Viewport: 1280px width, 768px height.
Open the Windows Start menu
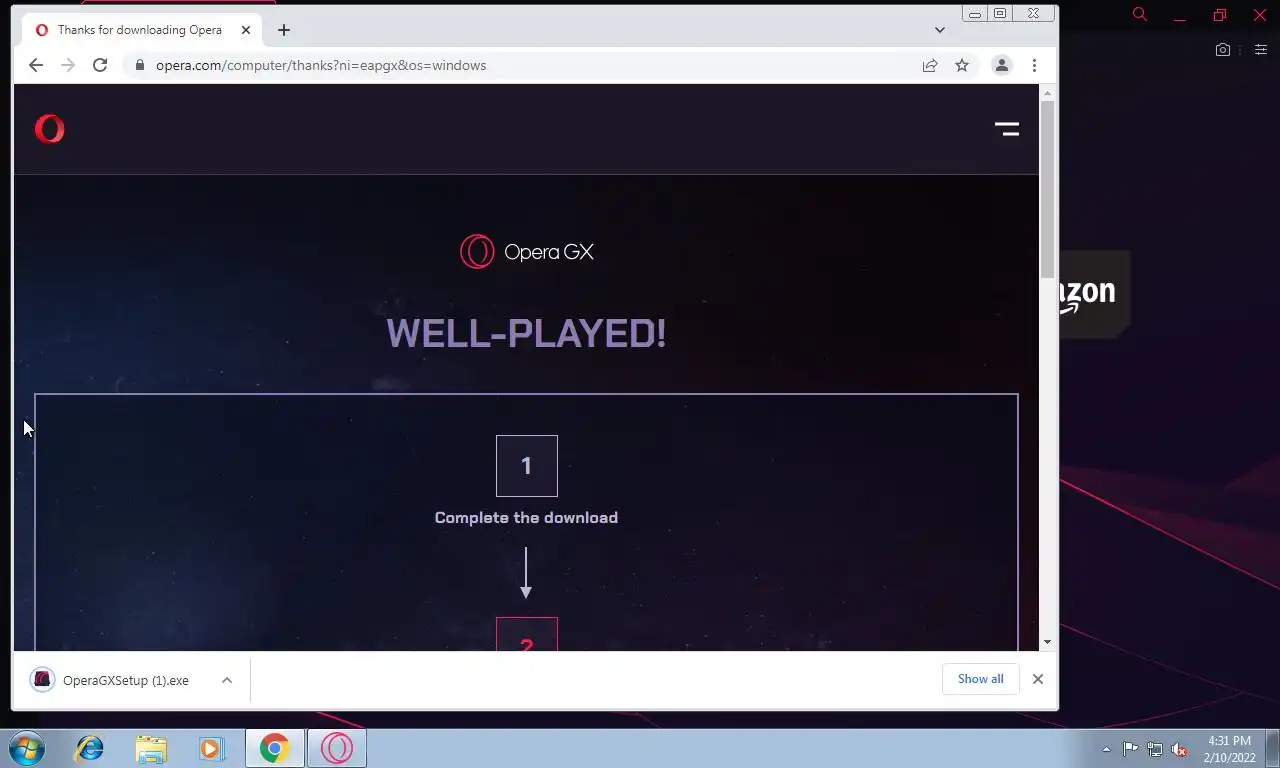26,748
